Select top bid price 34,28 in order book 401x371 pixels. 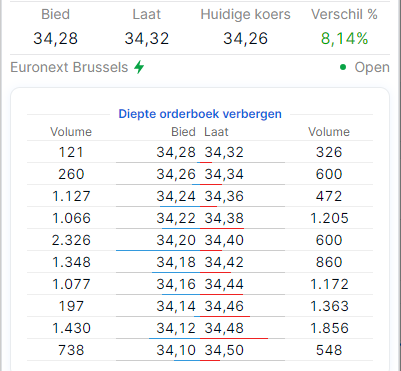click(176, 152)
